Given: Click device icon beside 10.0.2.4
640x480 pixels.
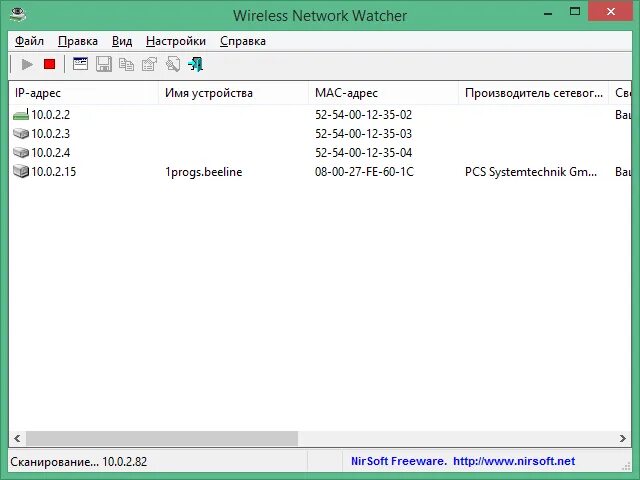Looking at the screenshot, I should click(x=21, y=153).
